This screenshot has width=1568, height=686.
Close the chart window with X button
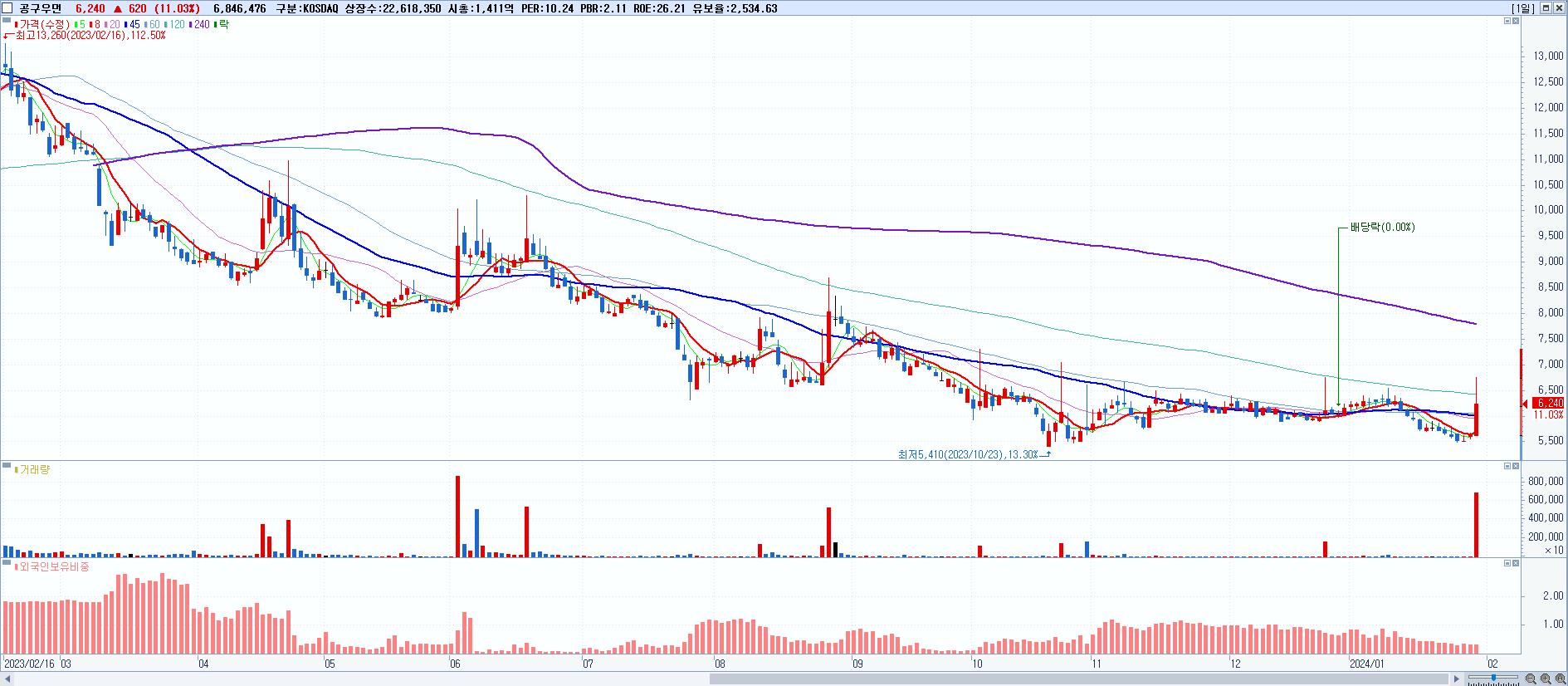point(1559,8)
